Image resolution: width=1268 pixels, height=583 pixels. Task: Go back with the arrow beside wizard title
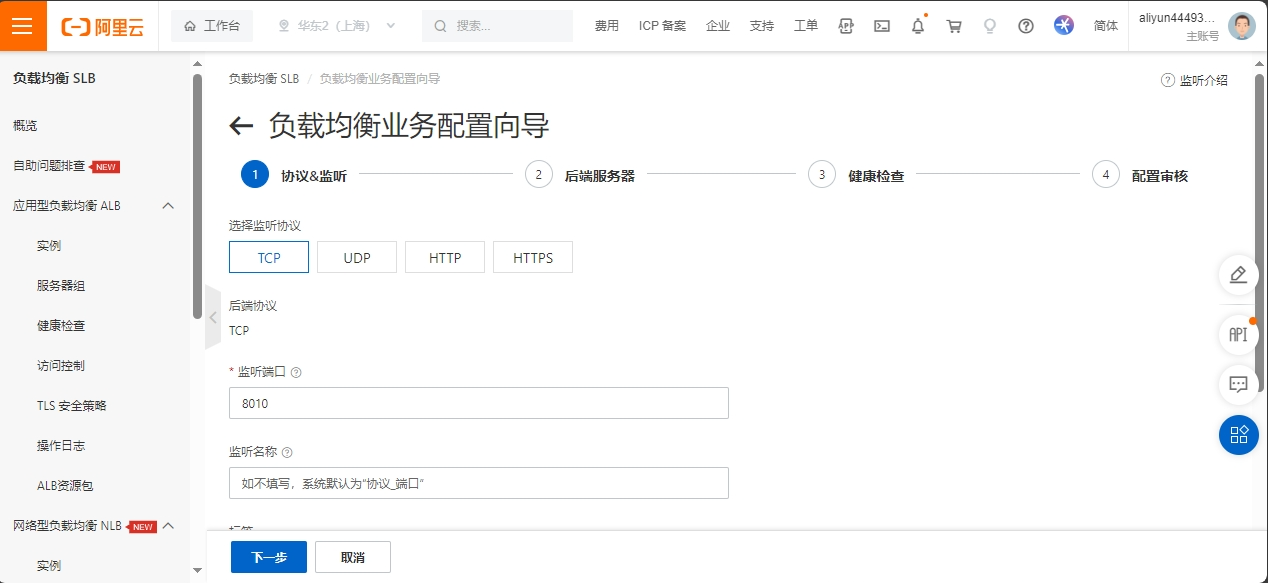pyautogui.click(x=241, y=126)
